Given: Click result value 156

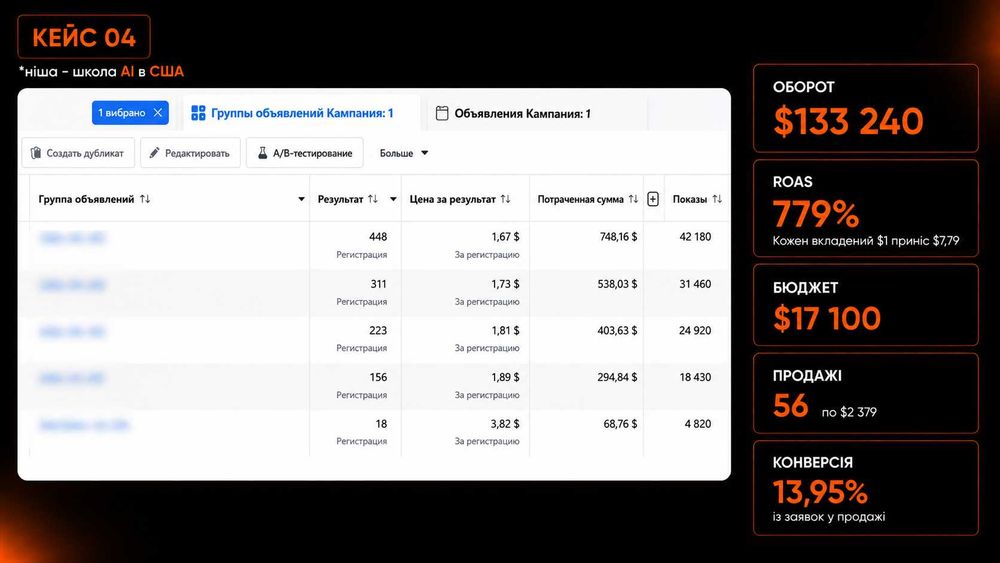Looking at the screenshot, I should (378, 377).
